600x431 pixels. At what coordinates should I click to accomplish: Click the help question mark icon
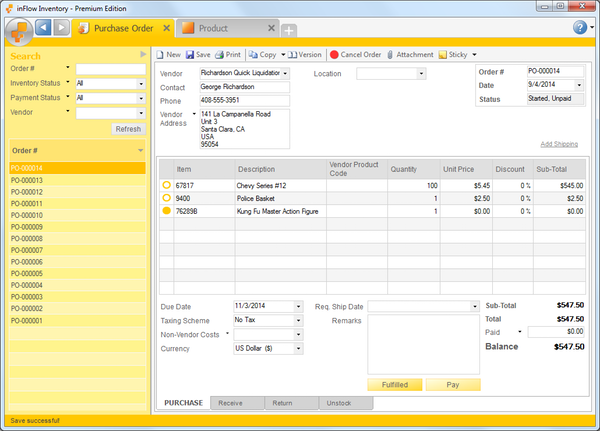pos(579,27)
